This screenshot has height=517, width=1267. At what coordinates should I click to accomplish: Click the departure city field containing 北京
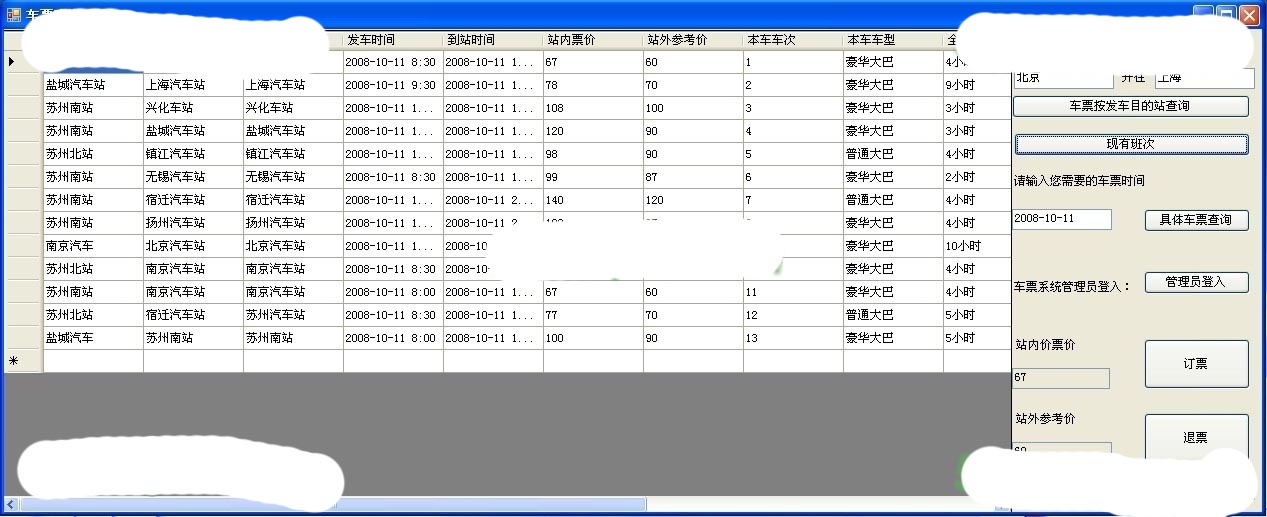pos(1062,78)
